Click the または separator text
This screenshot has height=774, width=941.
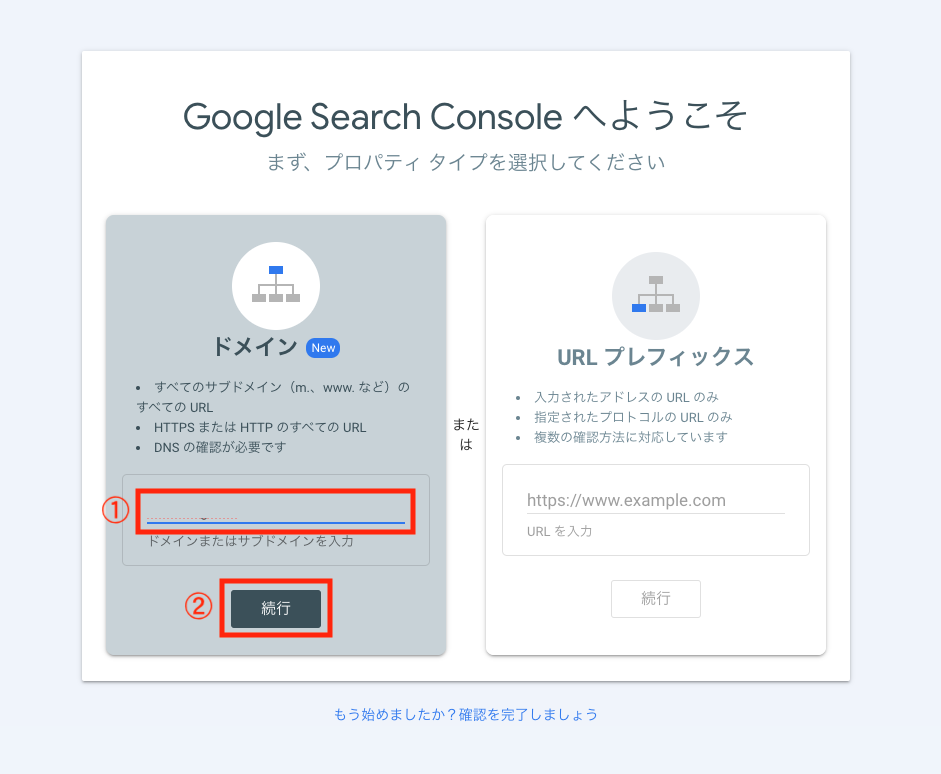click(x=466, y=434)
